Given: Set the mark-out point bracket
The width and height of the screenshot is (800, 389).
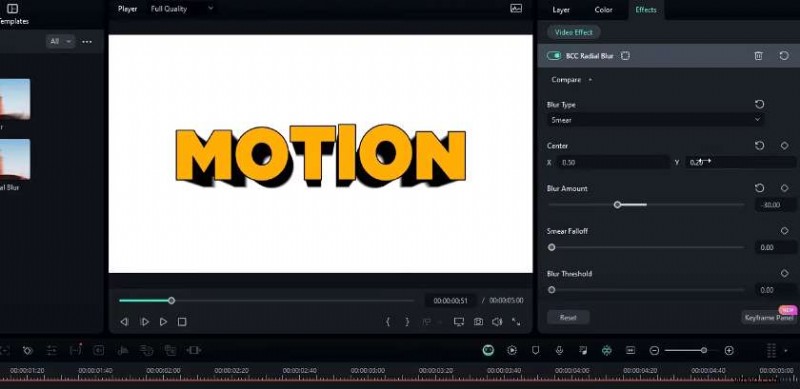Looking at the screenshot, I should coord(407,322).
